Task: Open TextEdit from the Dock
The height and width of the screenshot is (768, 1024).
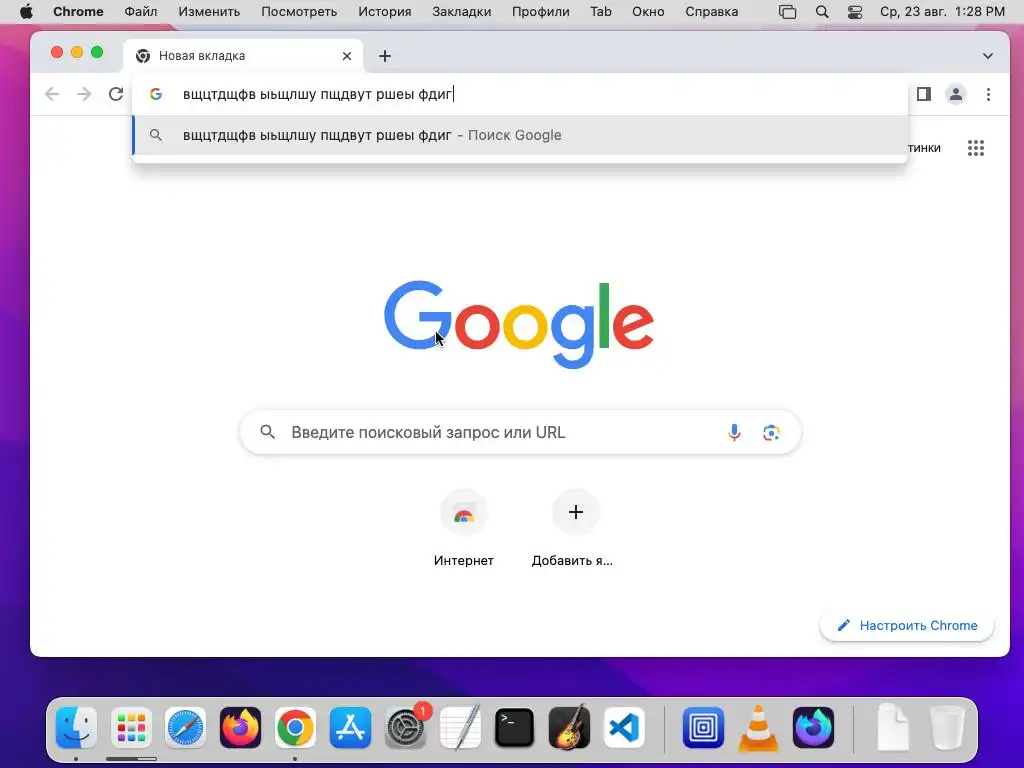Action: pos(460,727)
